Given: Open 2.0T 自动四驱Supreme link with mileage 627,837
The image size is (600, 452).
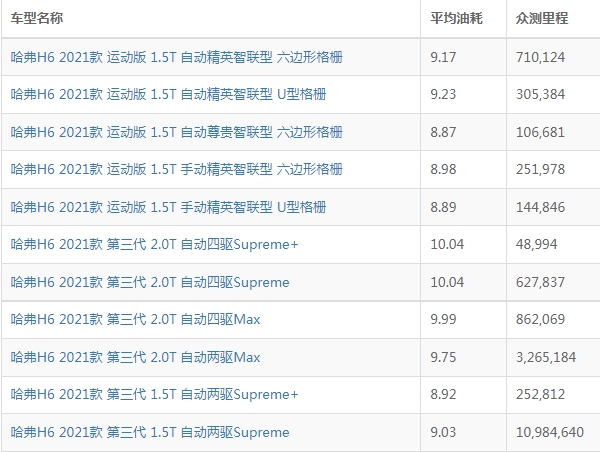Looking at the screenshot, I should click(x=150, y=282).
